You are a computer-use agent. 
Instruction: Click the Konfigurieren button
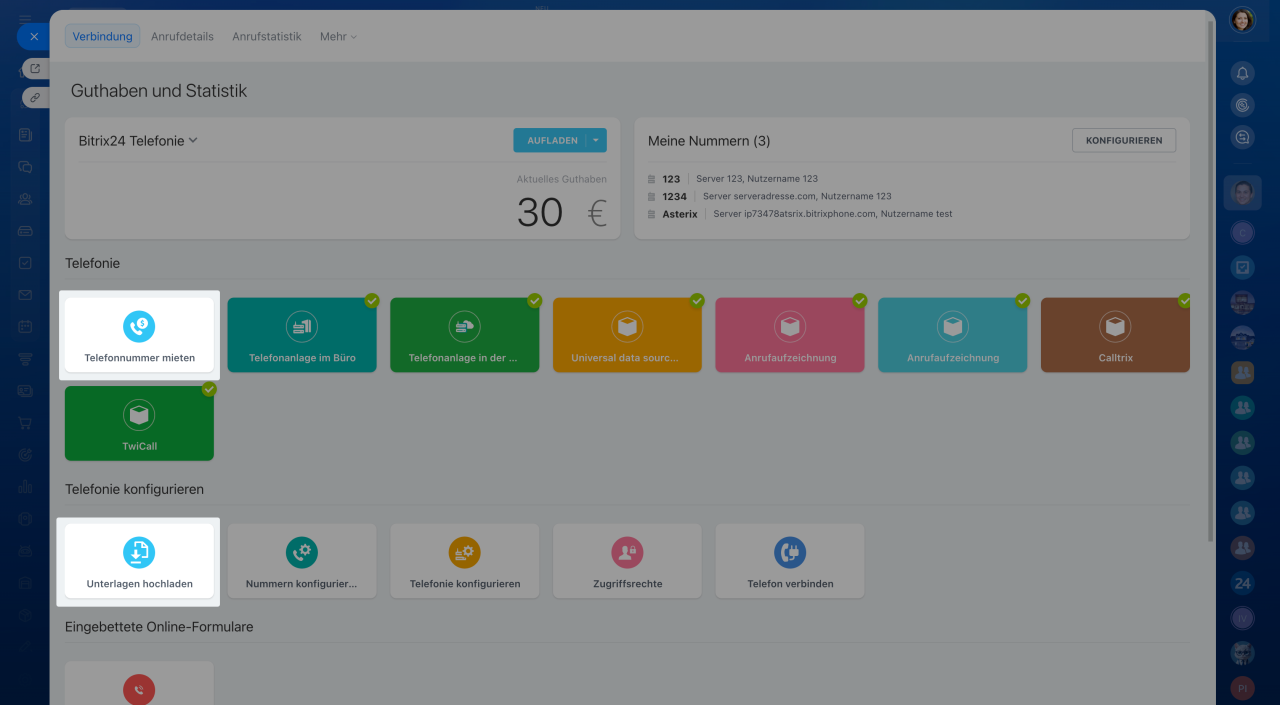(x=1123, y=141)
